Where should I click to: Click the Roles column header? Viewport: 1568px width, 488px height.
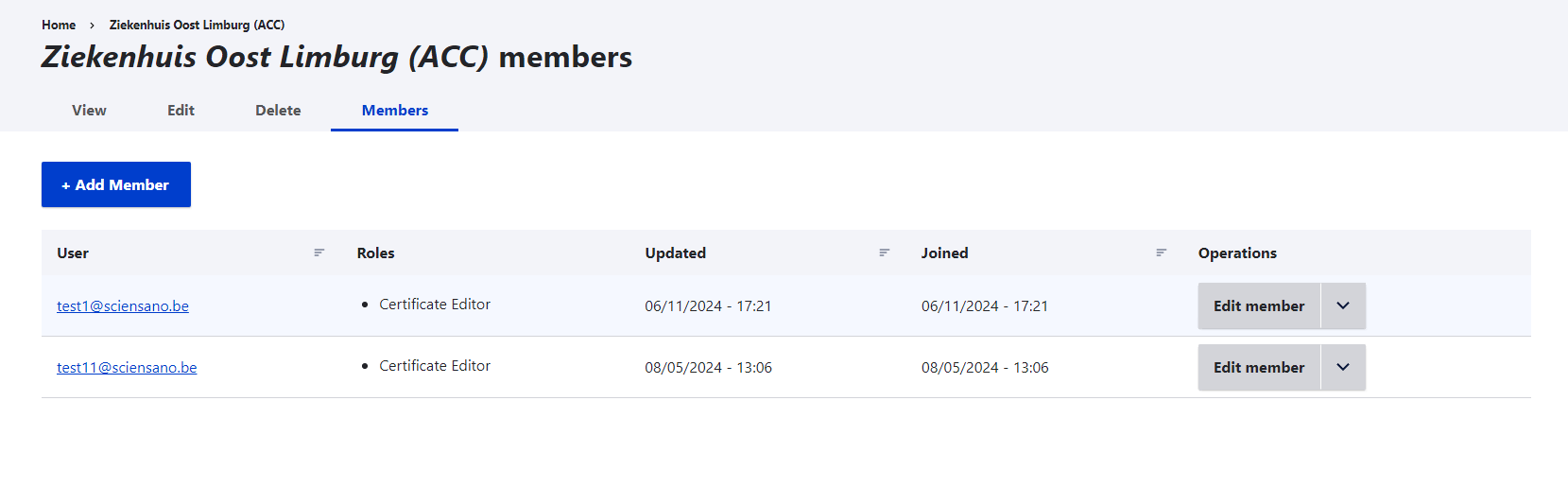click(375, 253)
